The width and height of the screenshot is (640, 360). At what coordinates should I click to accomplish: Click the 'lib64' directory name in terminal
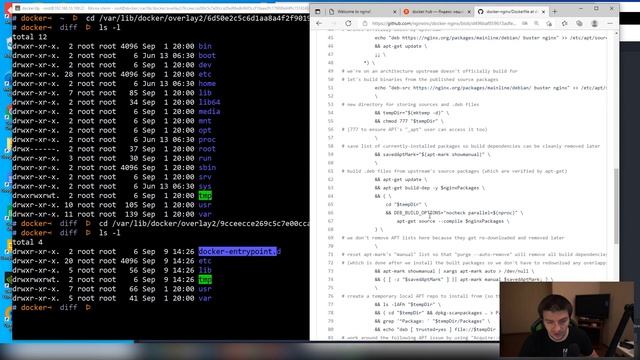pos(209,102)
